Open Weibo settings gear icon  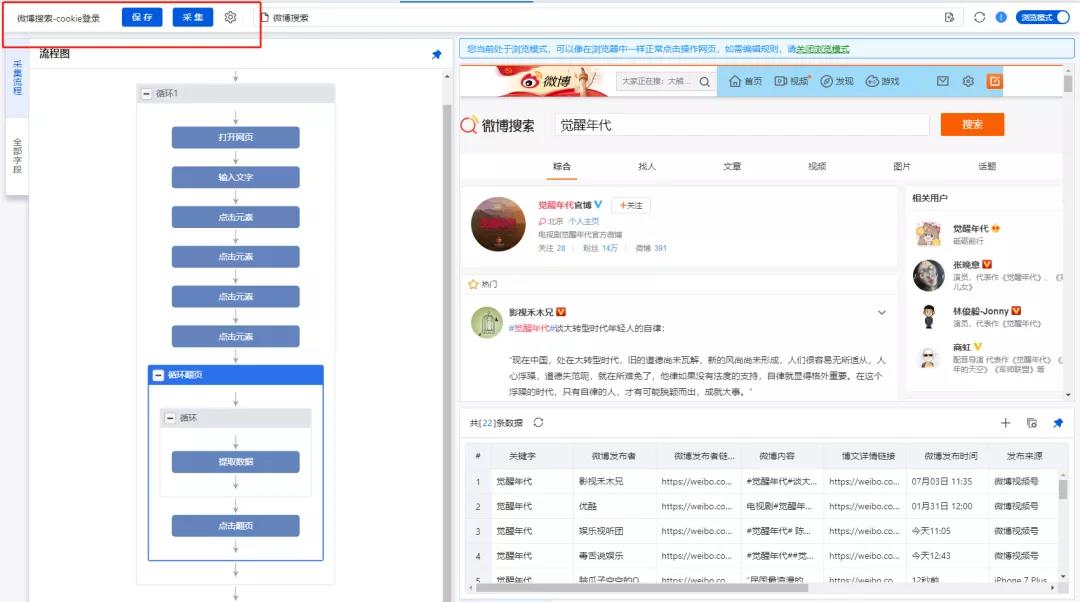(x=968, y=81)
